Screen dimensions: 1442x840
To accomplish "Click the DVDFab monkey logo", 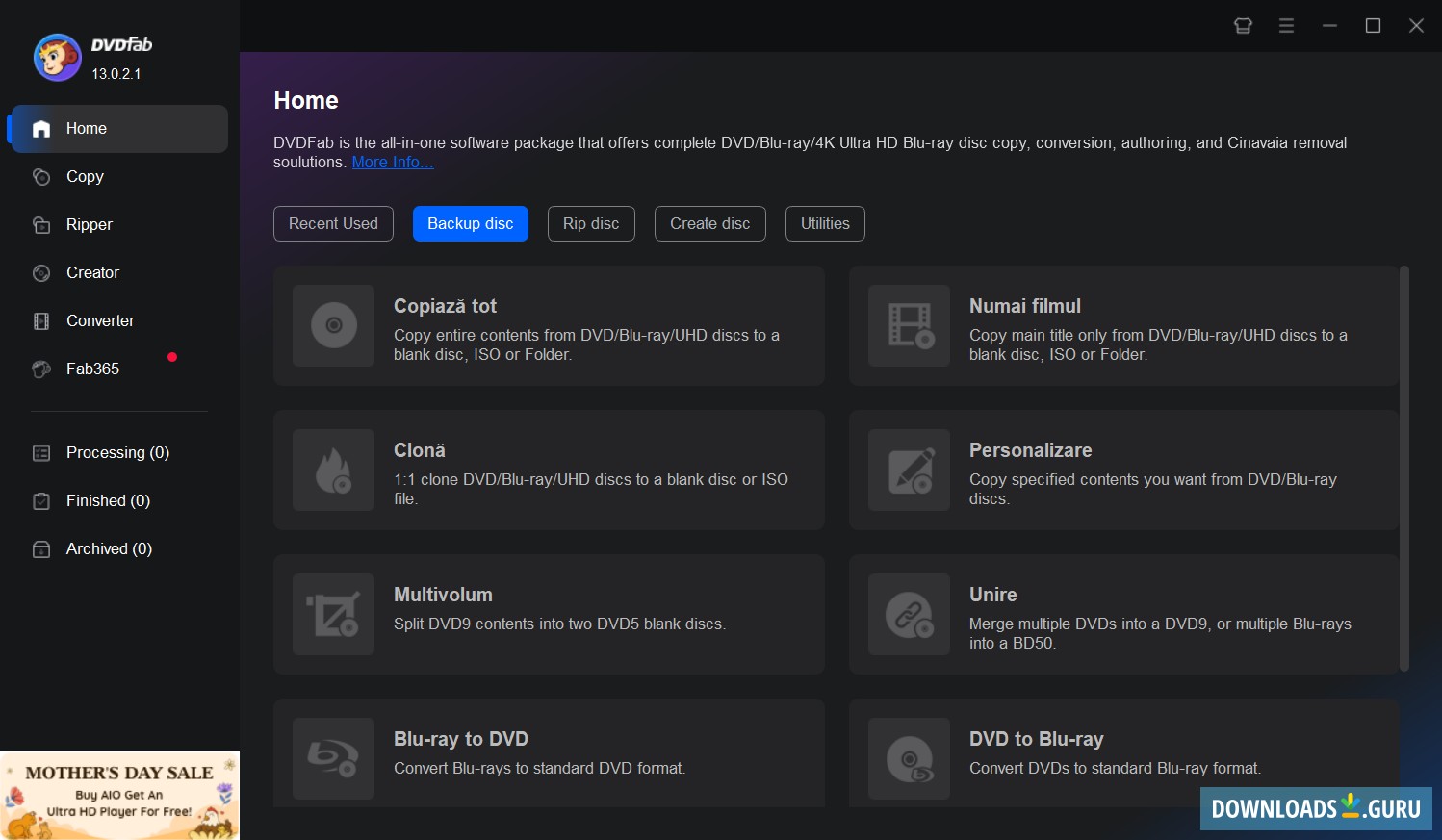I will [x=57, y=57].
